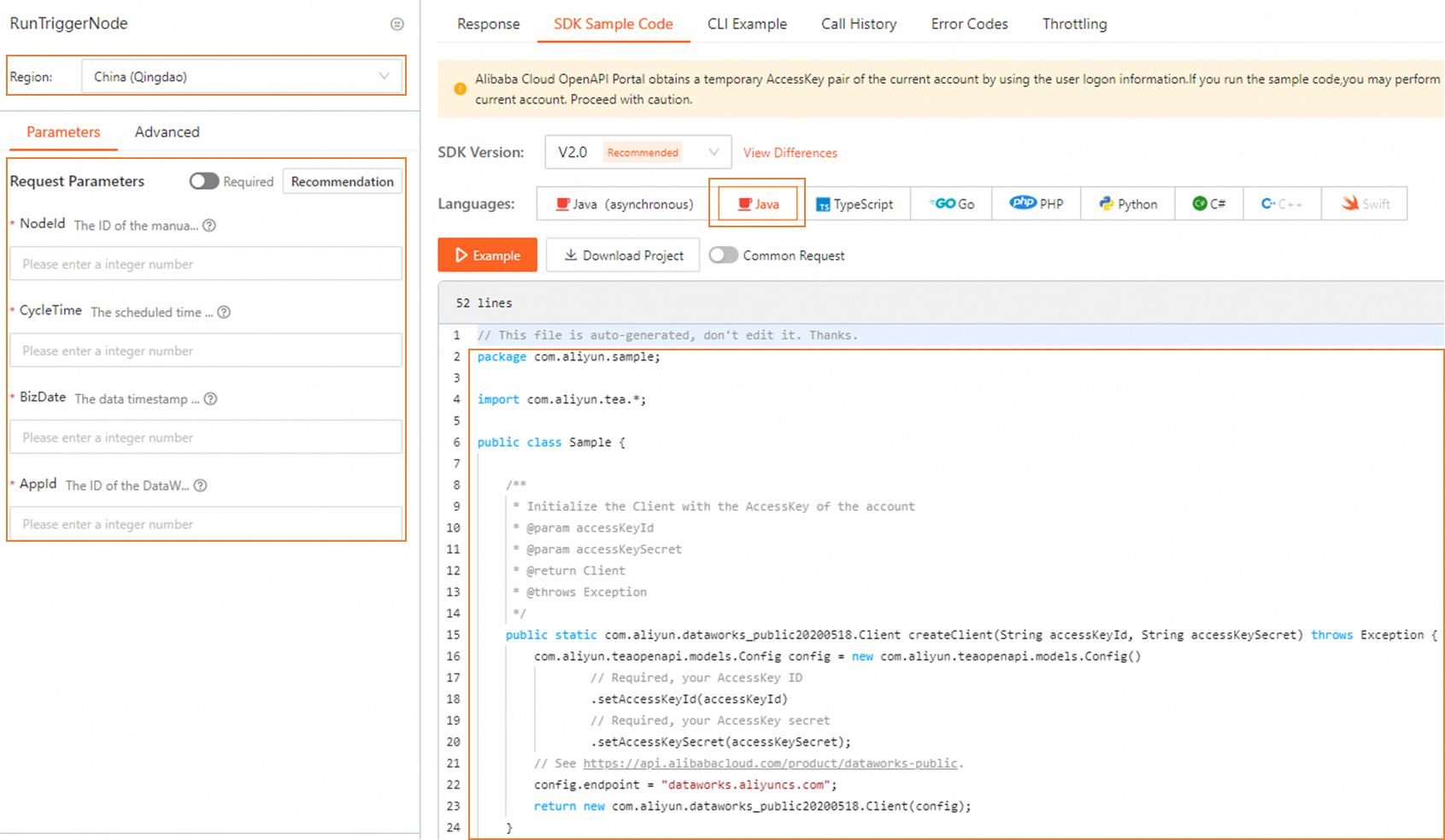Switch sample code to PHP
Screen dimensions: 1445x840
(1036, 203)
